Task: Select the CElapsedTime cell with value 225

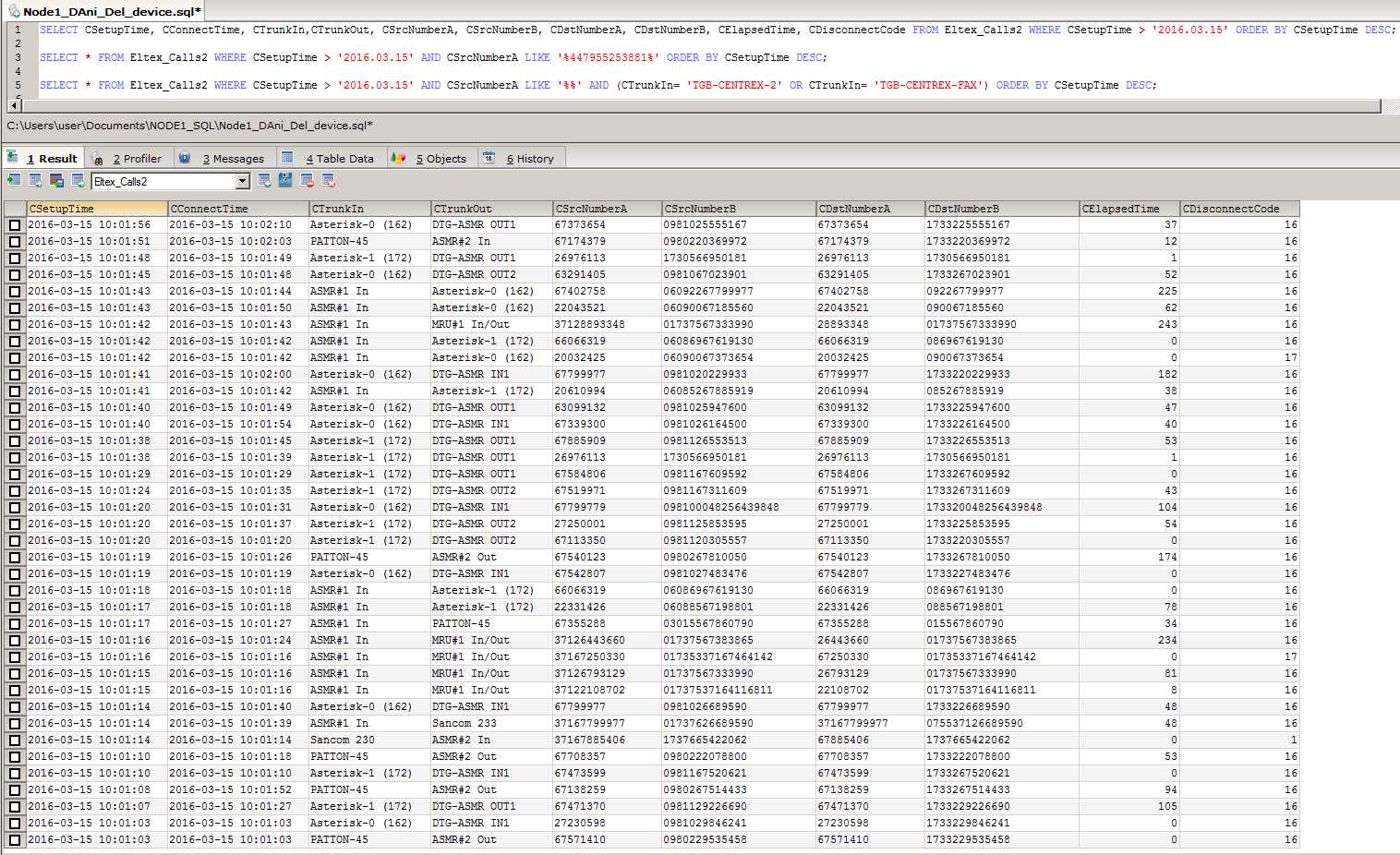Action: pyautogui.click(x=1129, y=292)
